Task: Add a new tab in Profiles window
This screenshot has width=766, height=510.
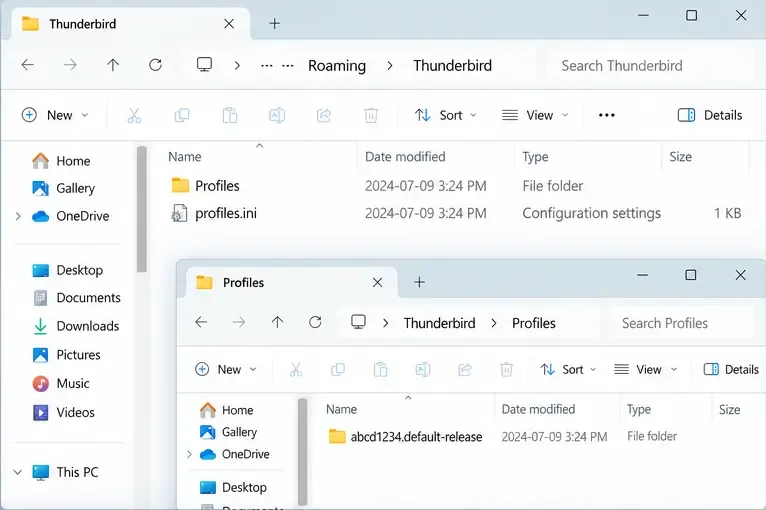Action: pyautogui.click(x=419, y=282)
